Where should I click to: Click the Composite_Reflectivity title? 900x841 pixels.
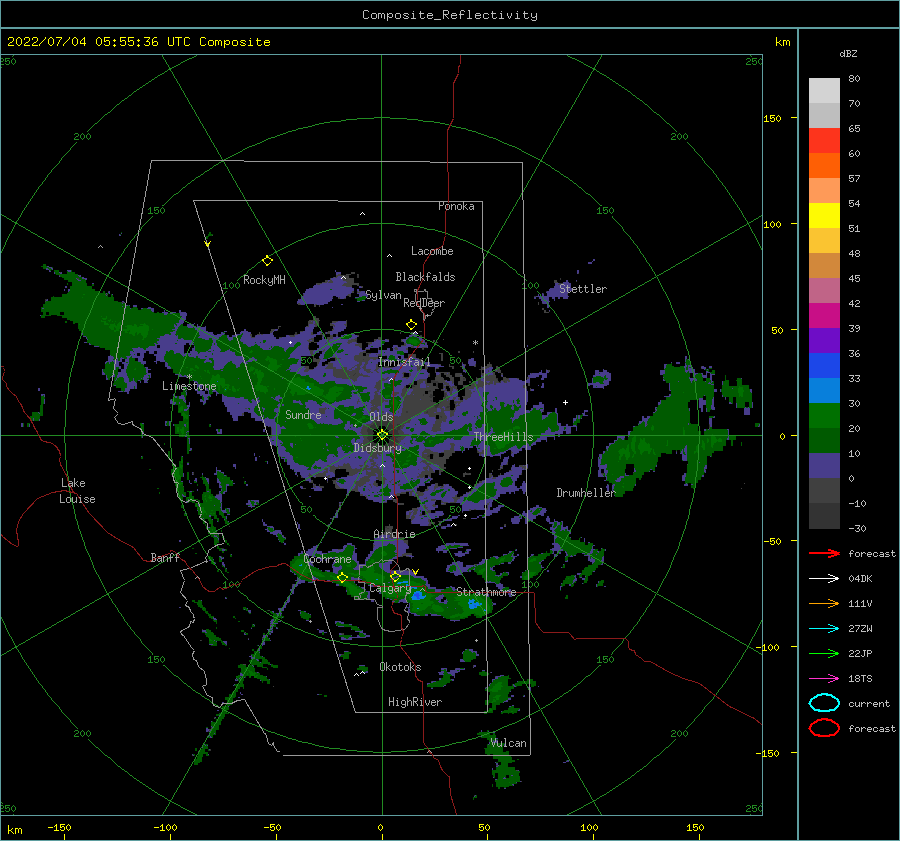pos(450,15)
